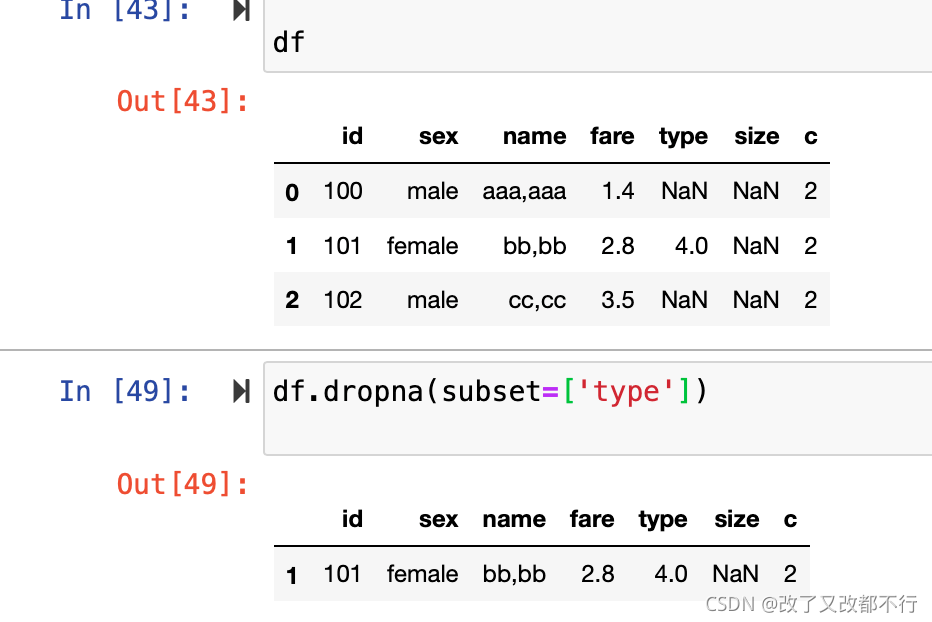Screen dimensions: 932x622
Task: Select id 102 in the third row
Action: tap(343, 300)
